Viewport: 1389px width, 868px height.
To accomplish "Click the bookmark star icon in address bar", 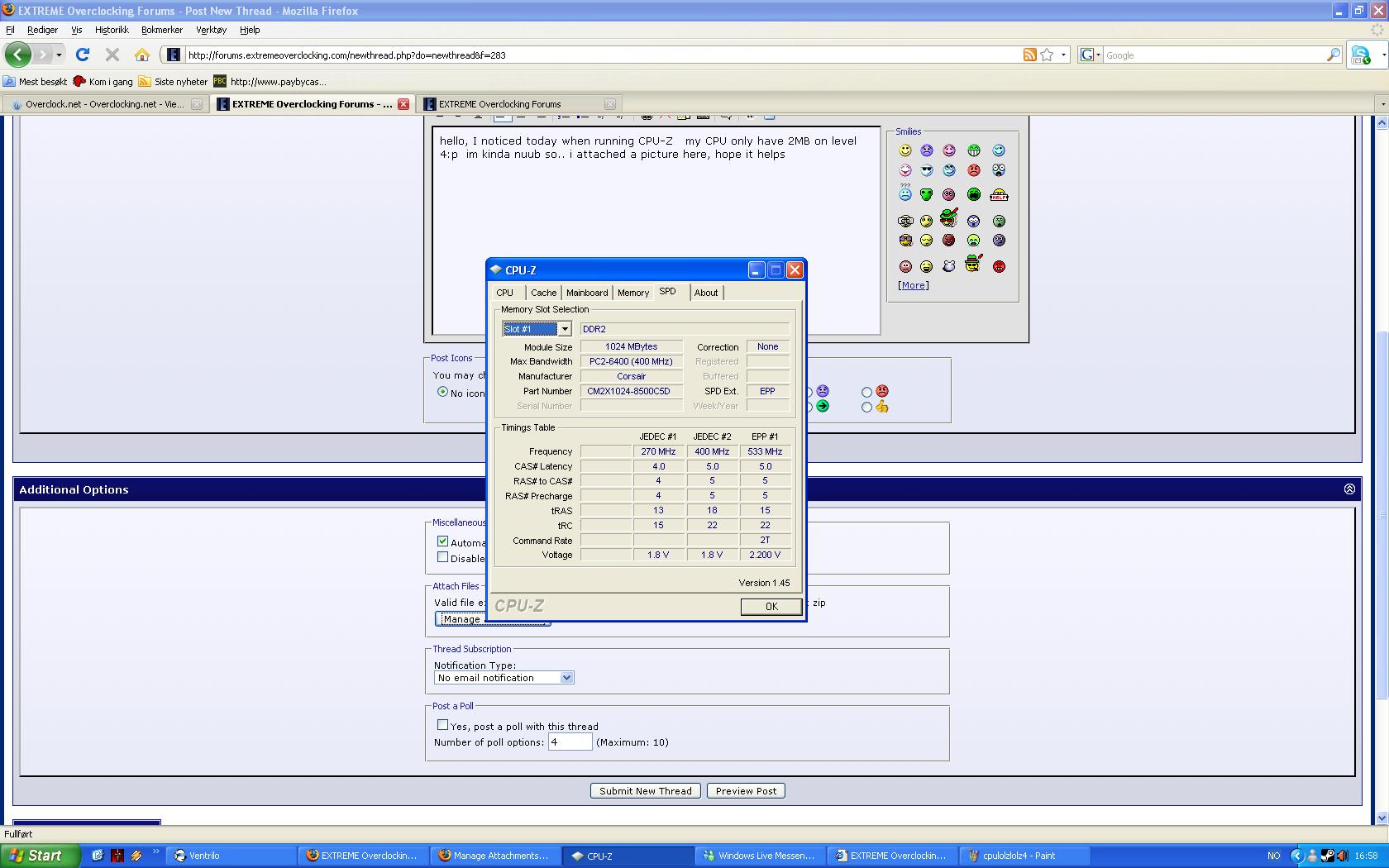I will click(1047, 55).
